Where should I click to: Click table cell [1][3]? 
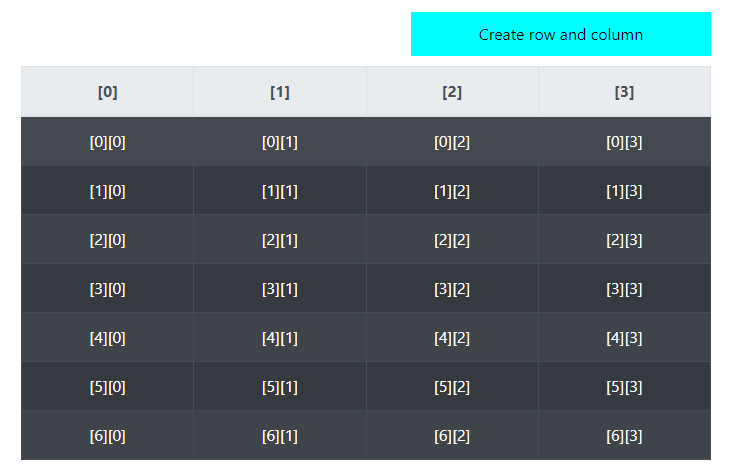point(625,190)
